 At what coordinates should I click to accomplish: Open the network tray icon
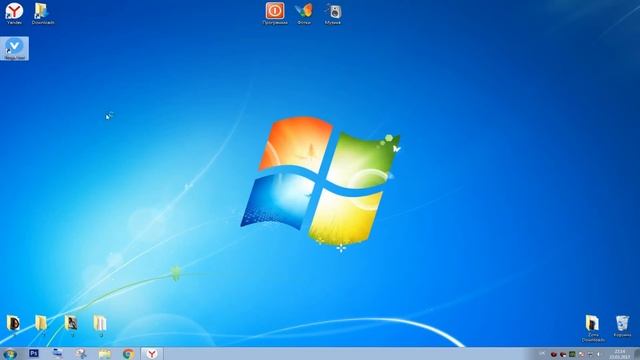click(x=590, y=354)
